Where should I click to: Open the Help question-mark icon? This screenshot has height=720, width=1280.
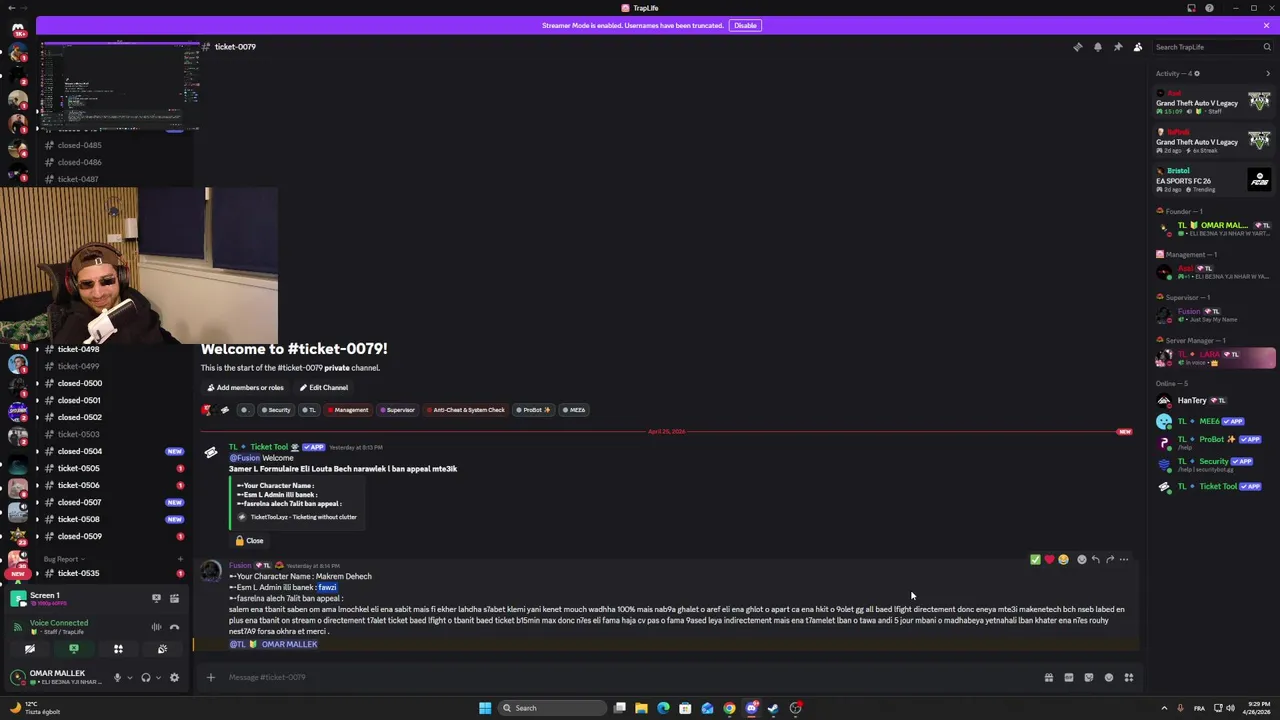tap(1209, 8)
